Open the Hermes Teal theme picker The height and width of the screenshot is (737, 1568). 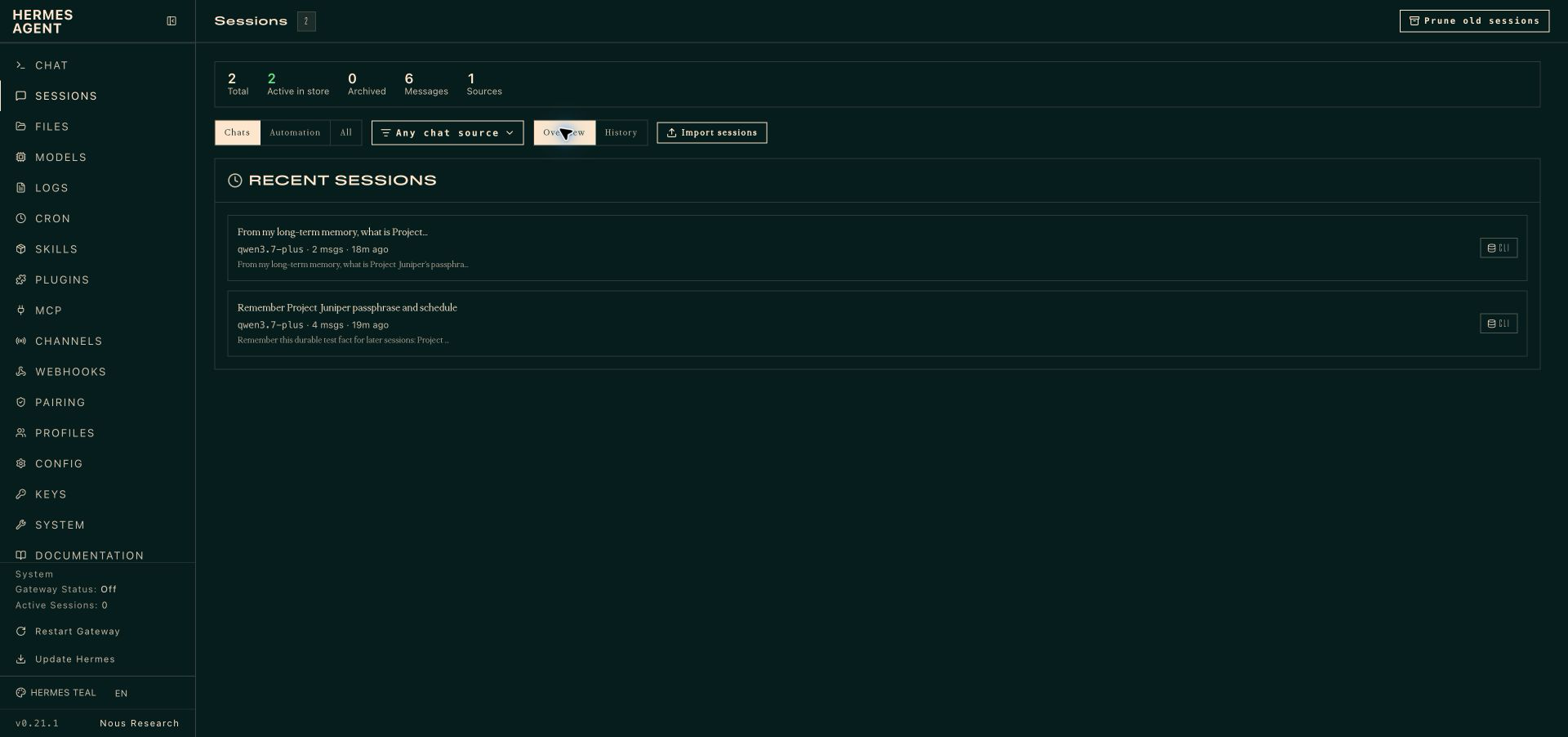coord(56,693)
